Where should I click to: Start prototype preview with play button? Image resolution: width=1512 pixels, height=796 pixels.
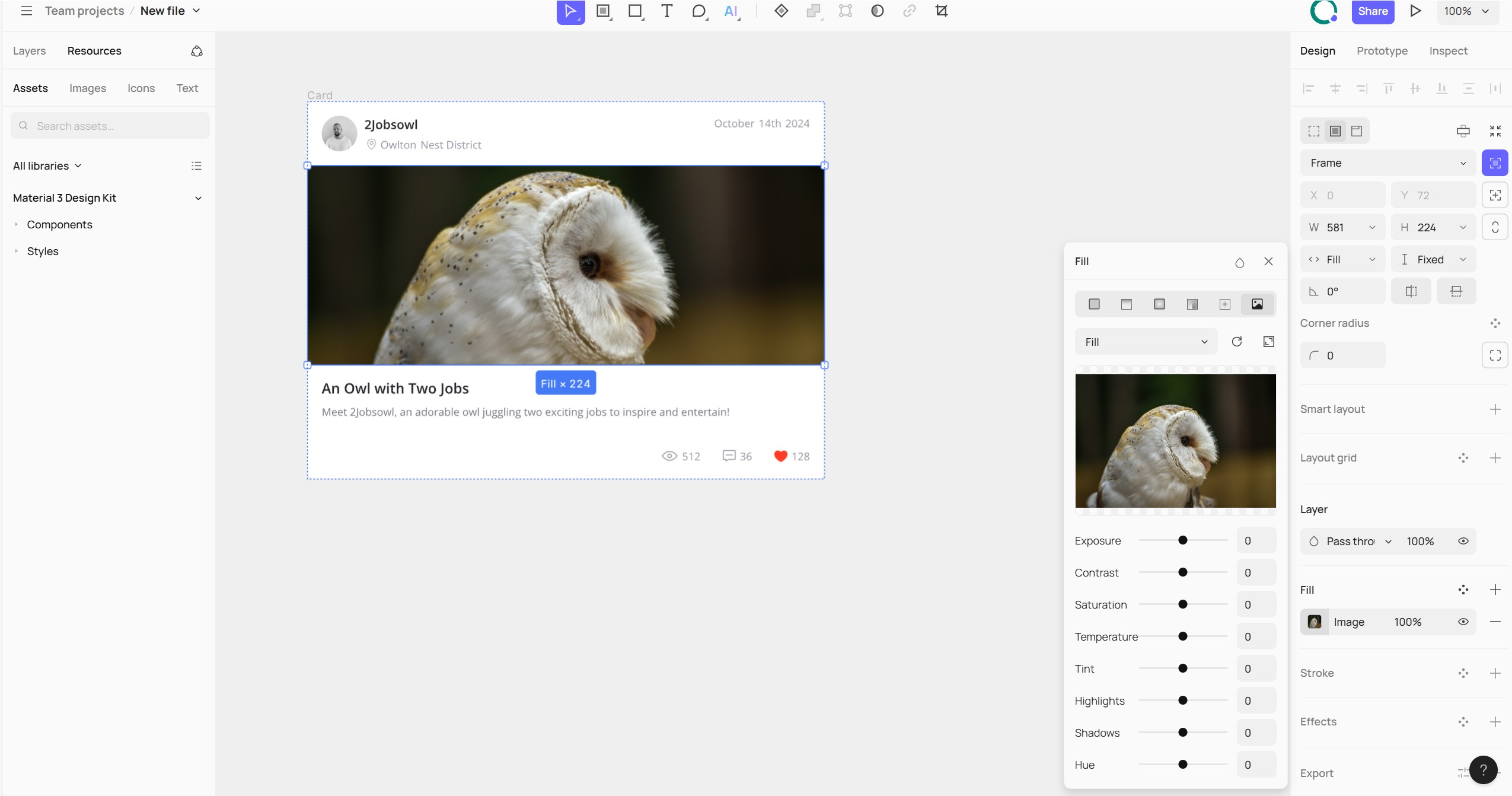click(1415, 11)
